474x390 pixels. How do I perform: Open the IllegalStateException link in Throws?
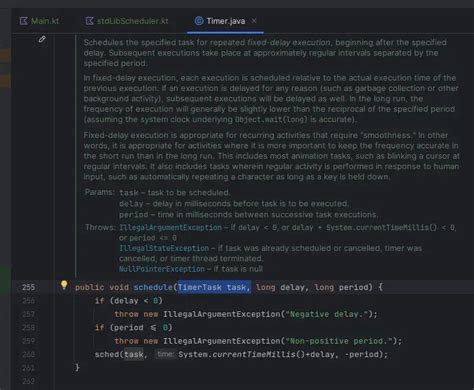click(164, 248)
